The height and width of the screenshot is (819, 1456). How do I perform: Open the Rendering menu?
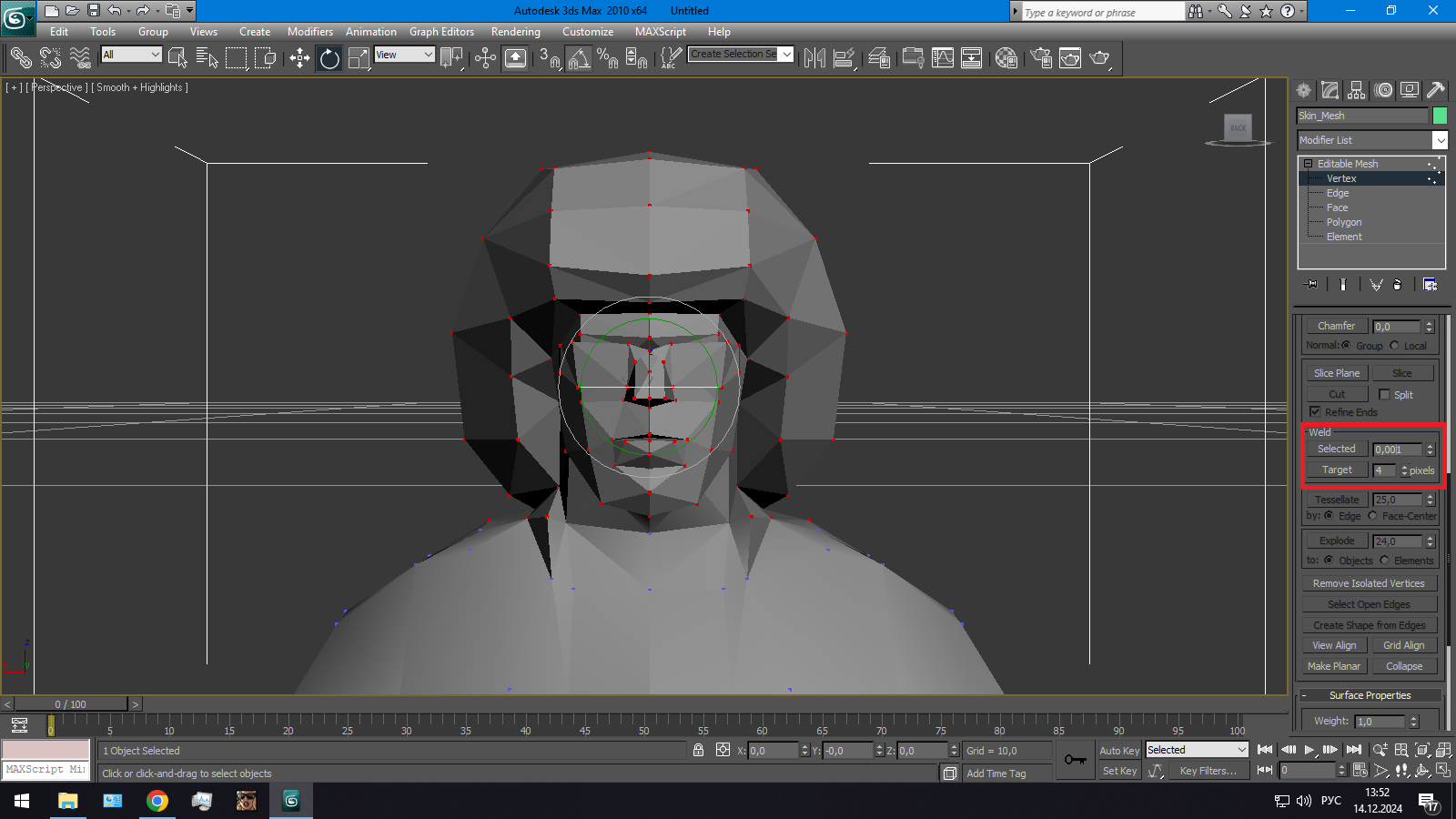[x=515, y=32]
